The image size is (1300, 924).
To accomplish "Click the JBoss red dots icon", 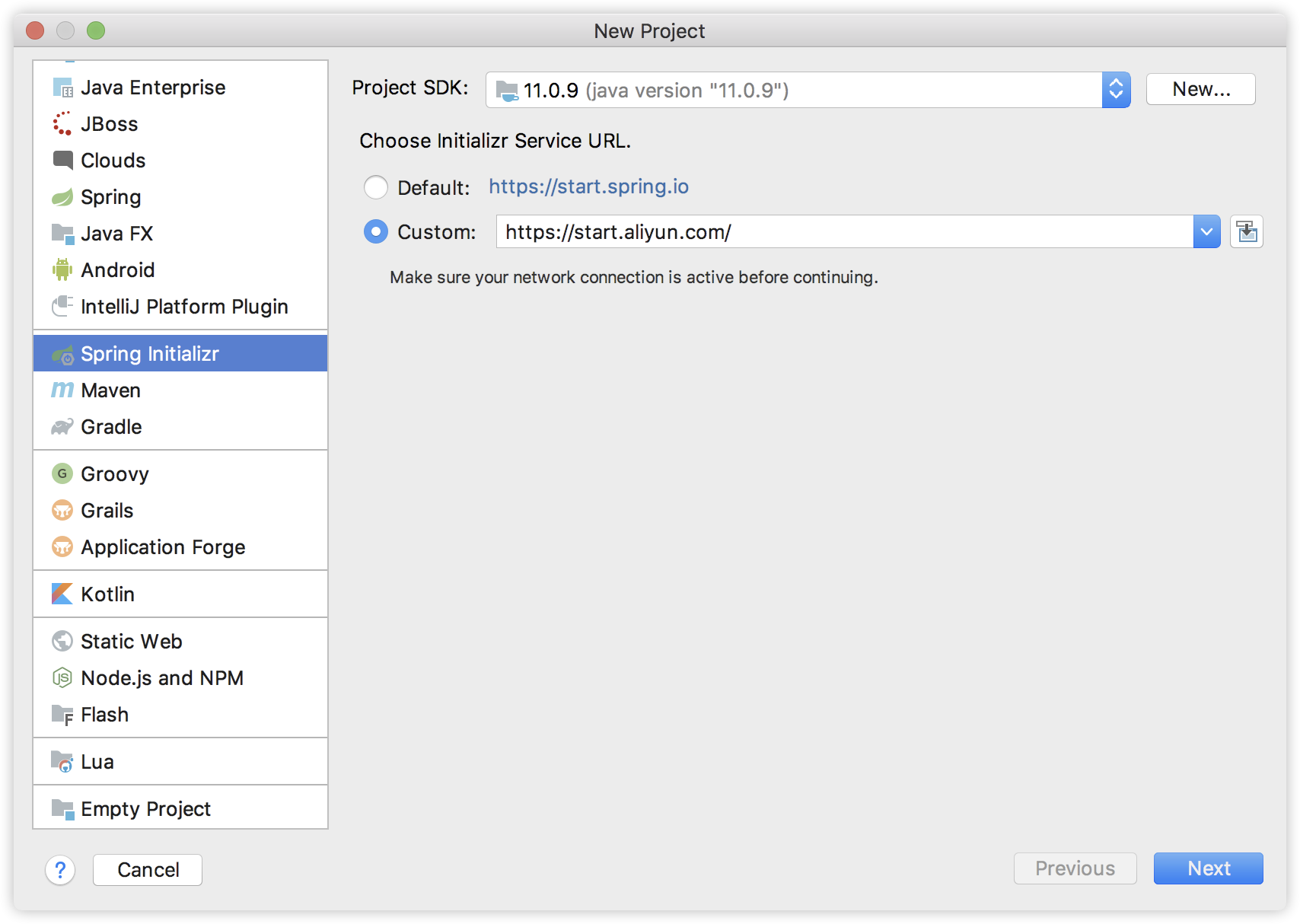I will pyautogui.click(x=62, y=124).
